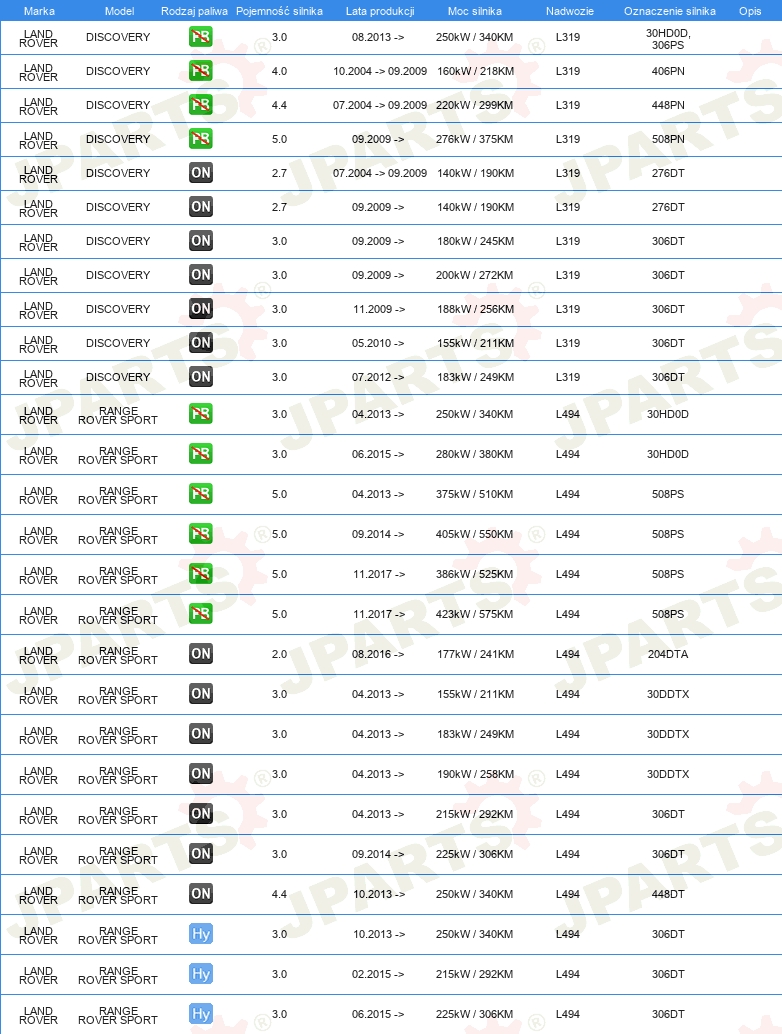Screen dimensions: 782x1034
Task: Click the Marka column header
Action: [39, 11]
